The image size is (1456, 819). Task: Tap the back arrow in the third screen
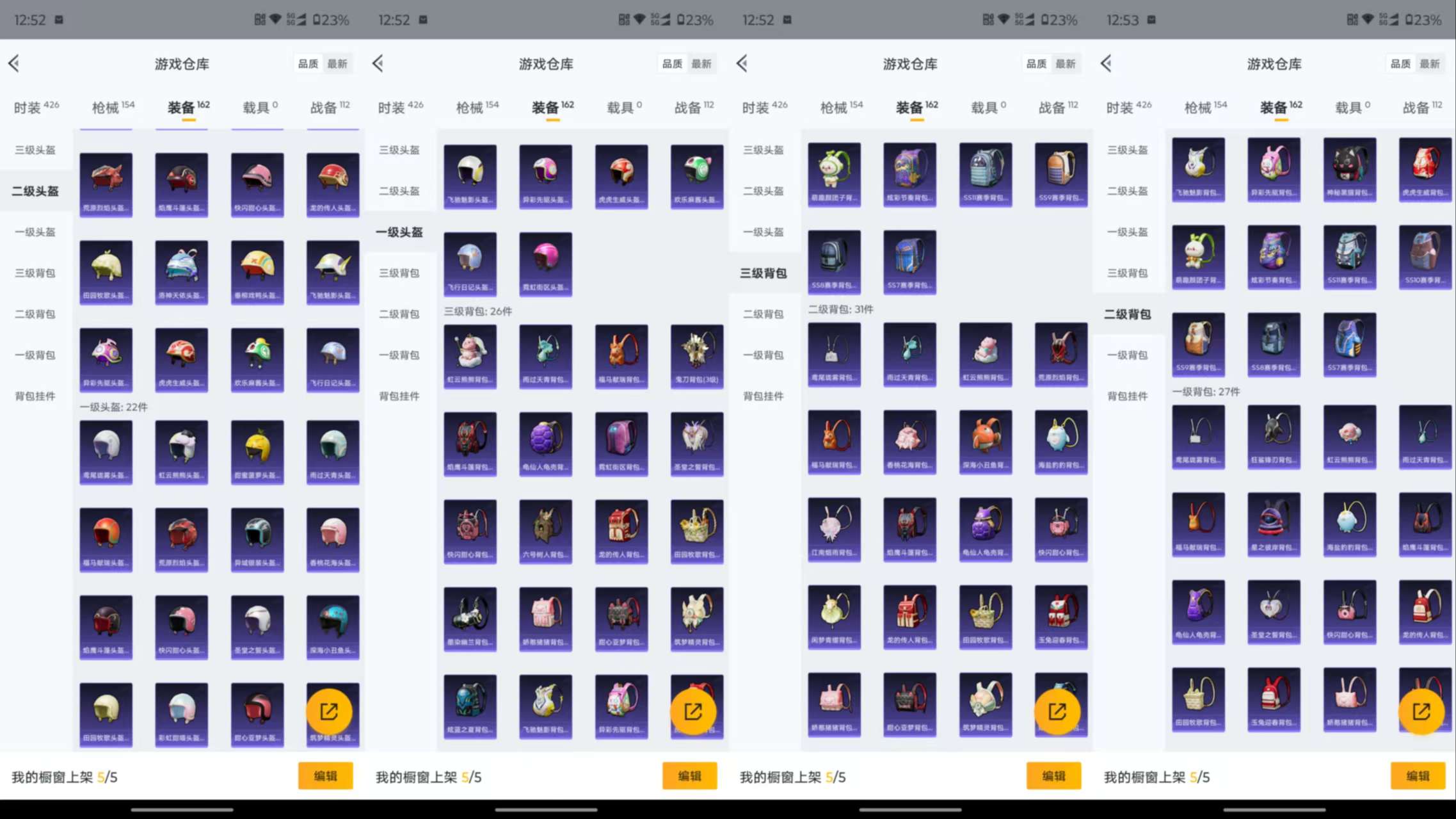[742, 63]
